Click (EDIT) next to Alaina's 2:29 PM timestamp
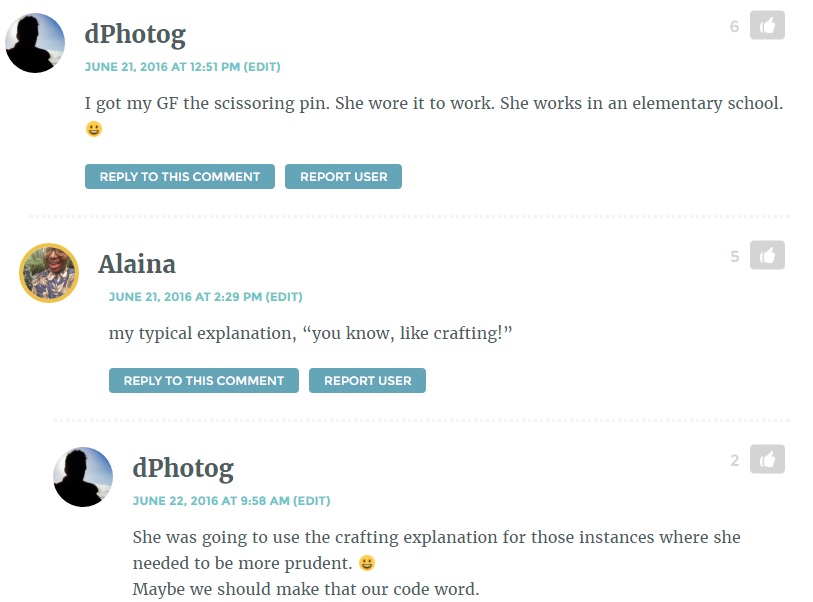Screen dimensions: 813x602 click(x=284, y=297)
